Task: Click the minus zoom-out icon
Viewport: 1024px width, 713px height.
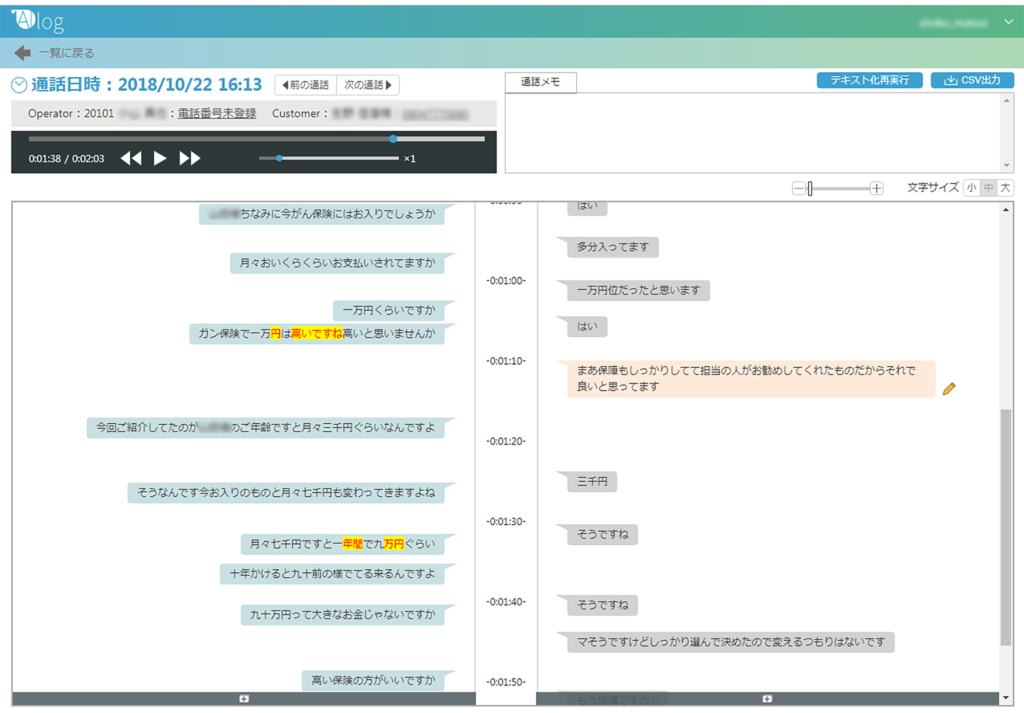Action: point(798,188)
